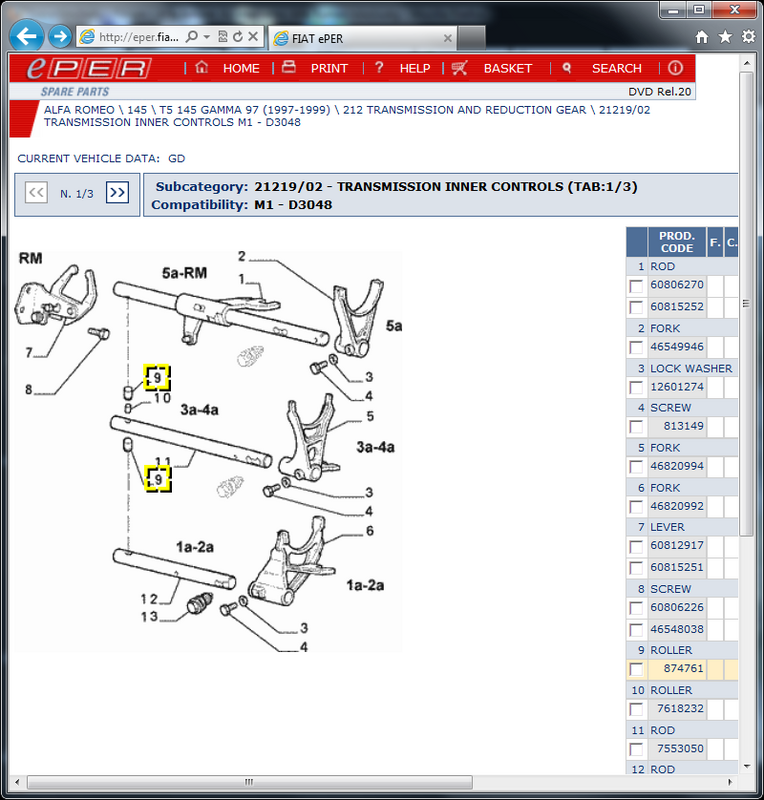The image size is (764, 800).
Task: Click the PROD. CODE column header
Action: pyautogui.click(x=677, y=242)
